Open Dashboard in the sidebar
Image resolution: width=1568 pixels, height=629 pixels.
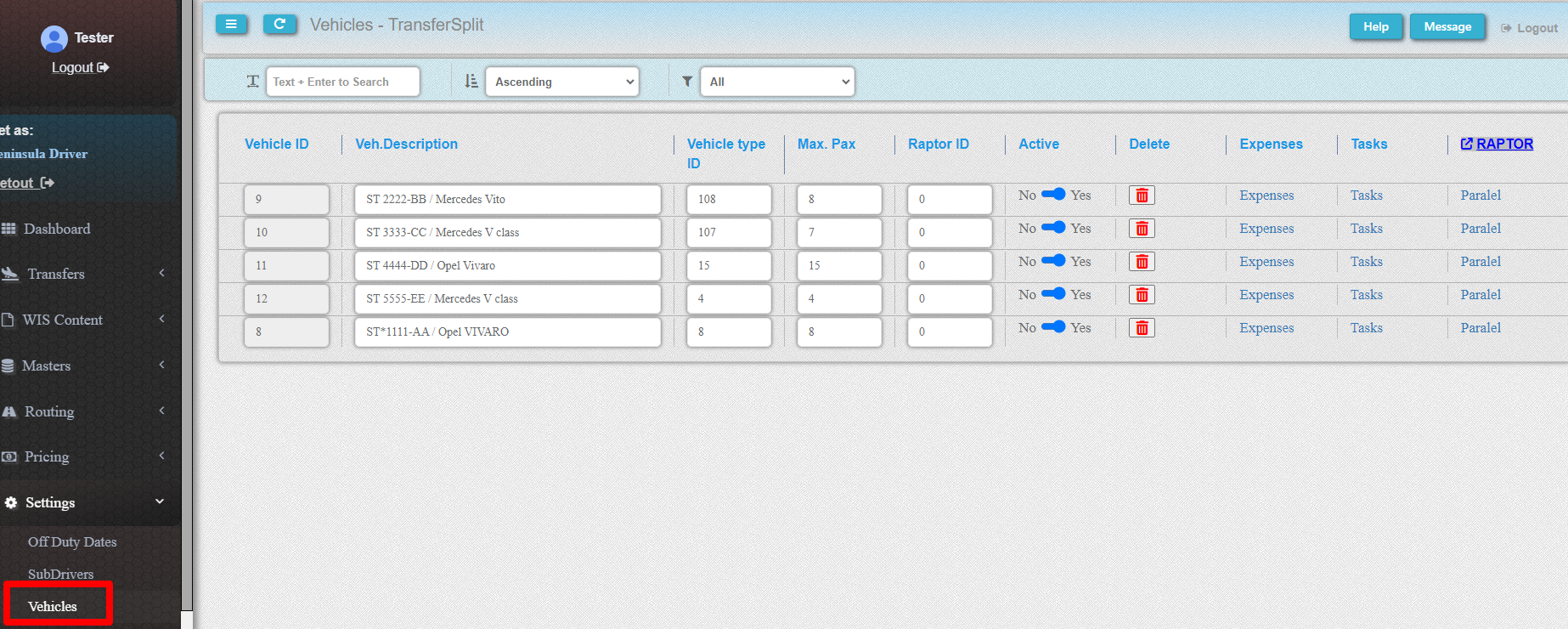56,229
